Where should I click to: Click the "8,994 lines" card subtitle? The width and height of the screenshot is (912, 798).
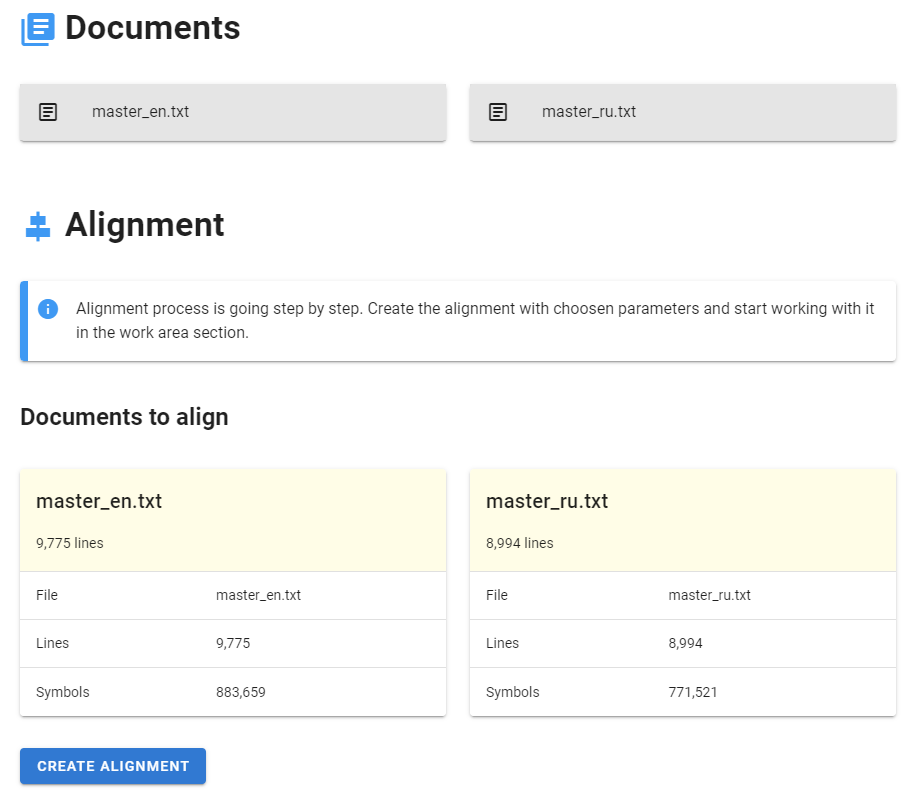(520, 543)
